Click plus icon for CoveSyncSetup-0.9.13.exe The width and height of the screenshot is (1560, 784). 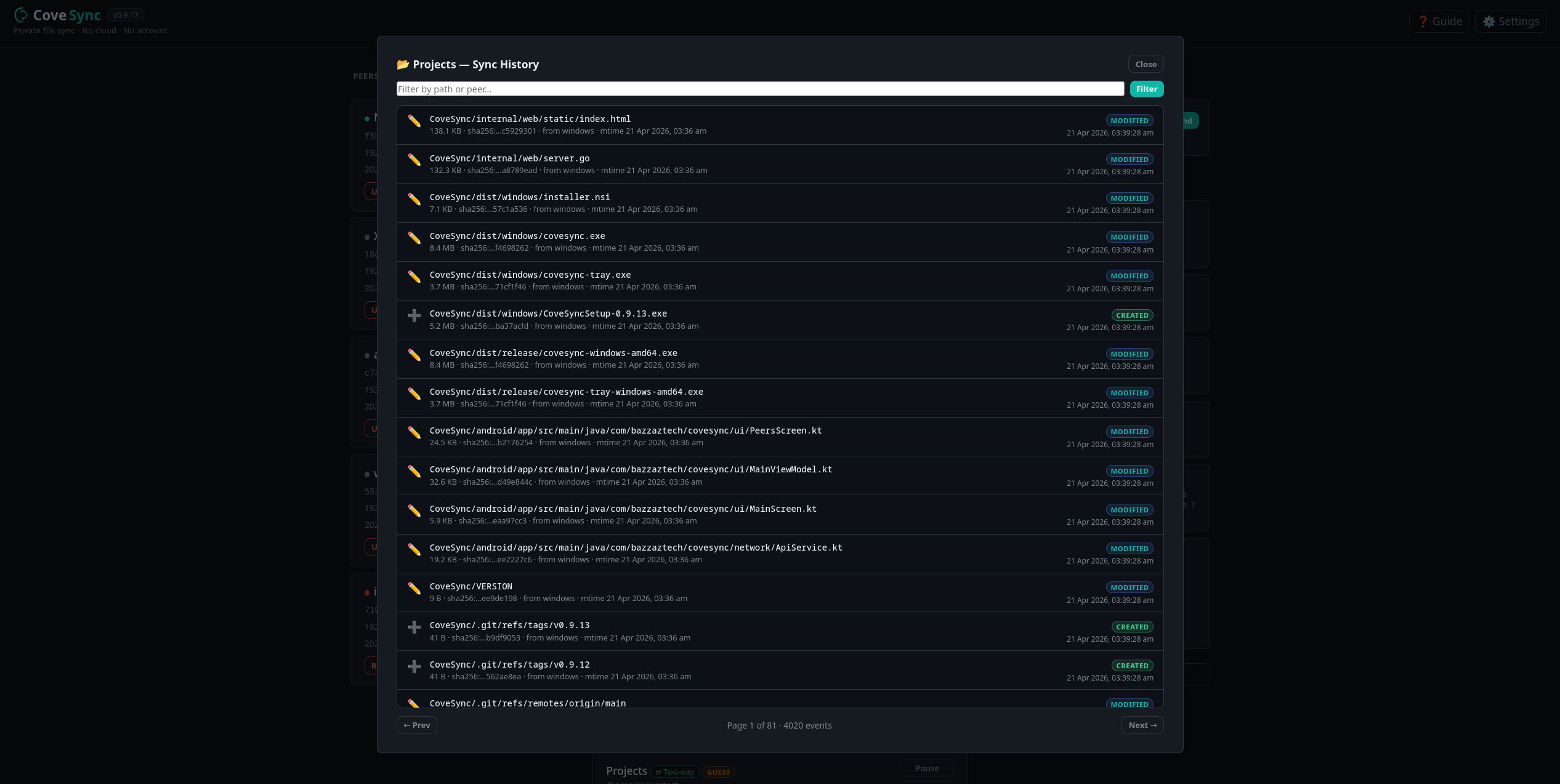[x=414, y=316]
